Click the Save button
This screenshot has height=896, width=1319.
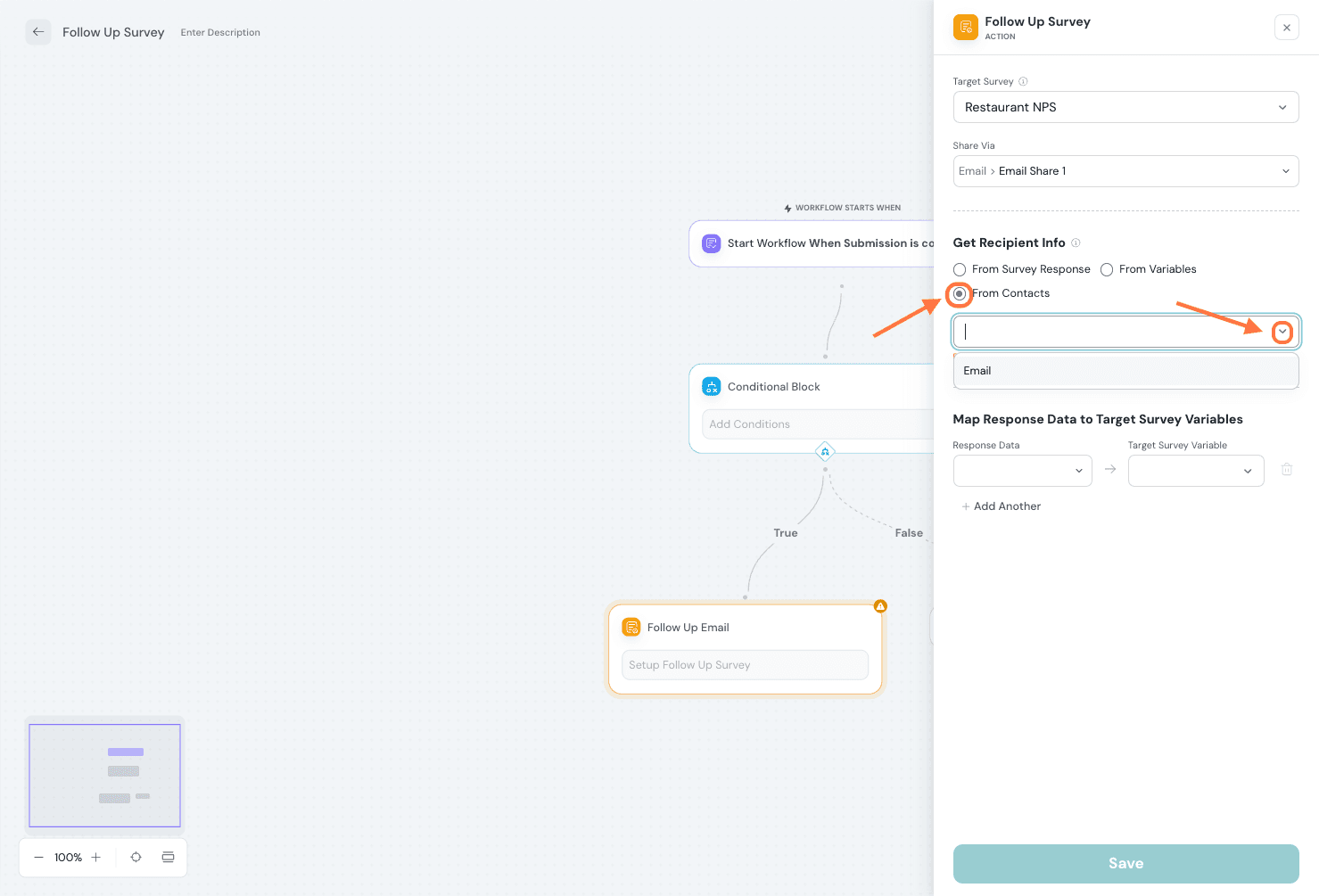coord(1125,863)
